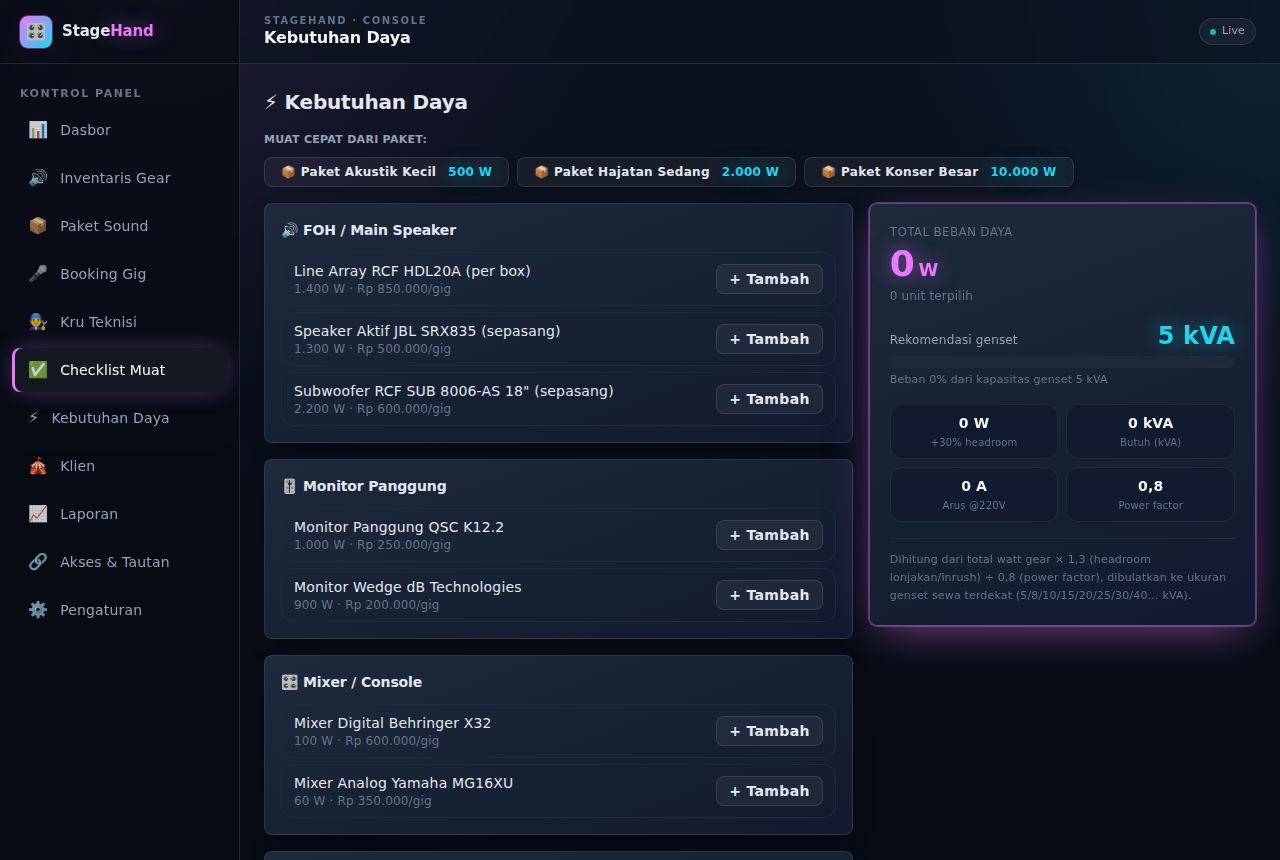Add Line Array RCF HDL20A
Viewport: 1280px width, 860px height.
tap(769, 279)
